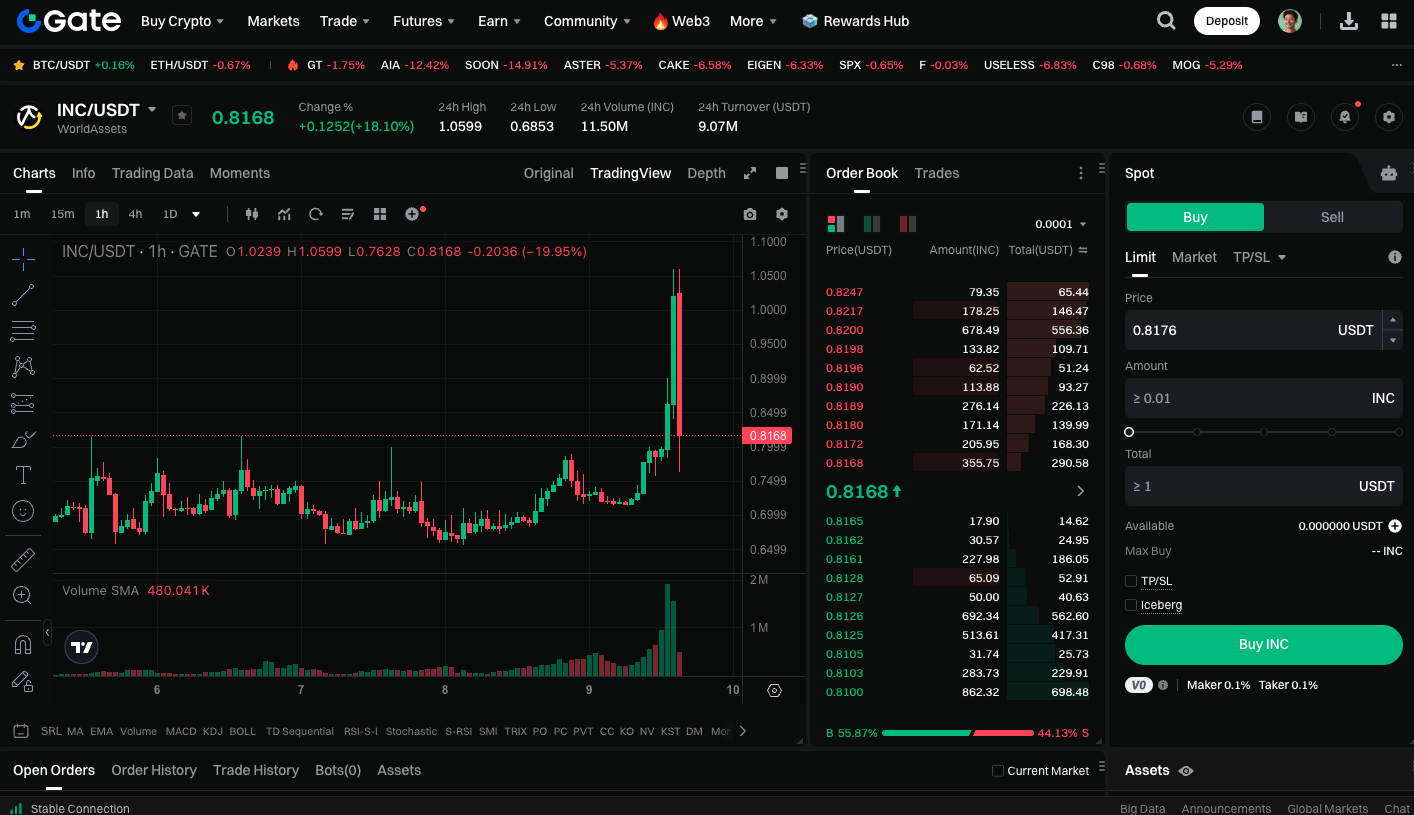Toggle lock all drawing tools
This screenshot has height=815, width=1414.
[x=23, y=681]
